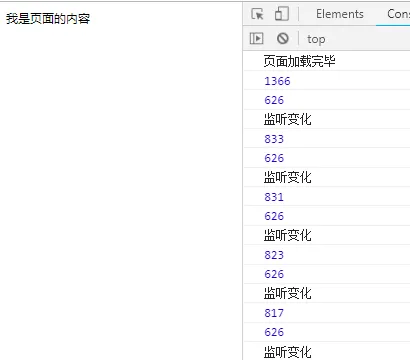Click the 626 value below 823
The width and height of the screenshot is (410, 360).
[x=274, y=274]
